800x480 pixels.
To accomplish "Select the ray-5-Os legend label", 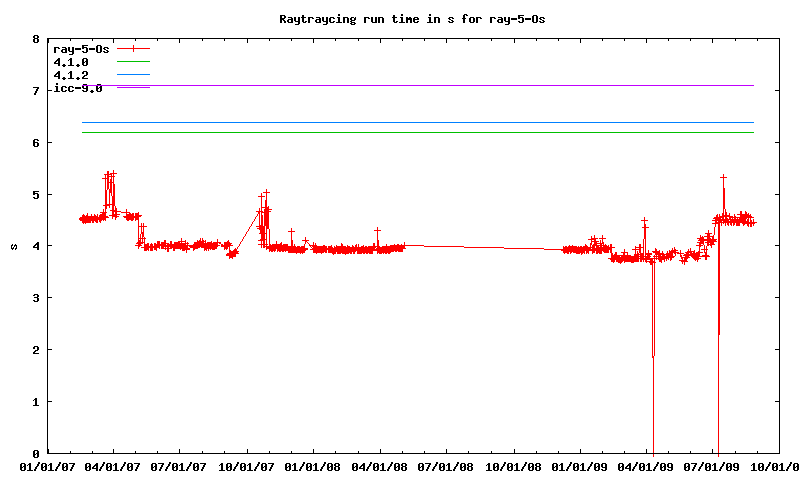I will click(81, 48).
